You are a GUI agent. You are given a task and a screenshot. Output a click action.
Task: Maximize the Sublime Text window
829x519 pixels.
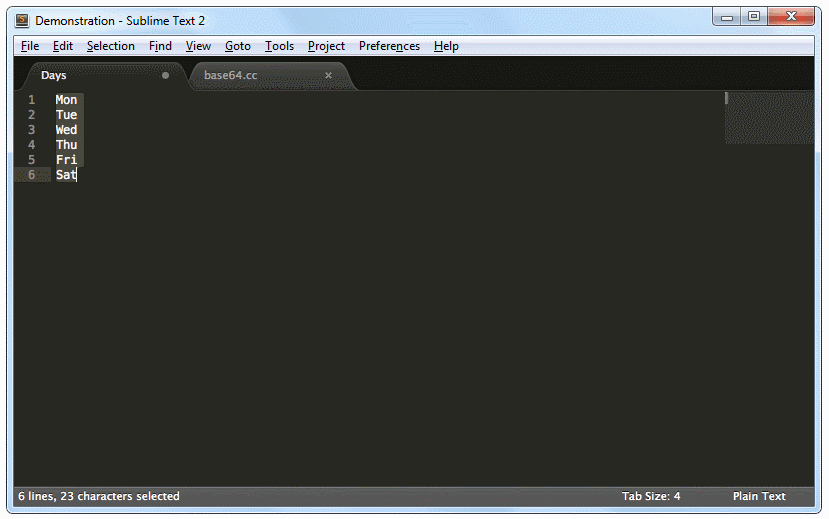754,17
